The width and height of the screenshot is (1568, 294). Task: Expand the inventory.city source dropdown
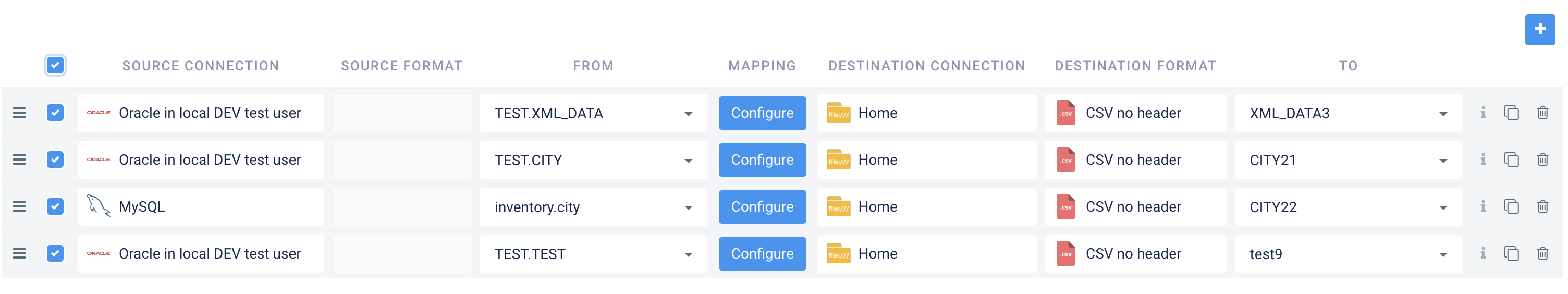point(688,207)
